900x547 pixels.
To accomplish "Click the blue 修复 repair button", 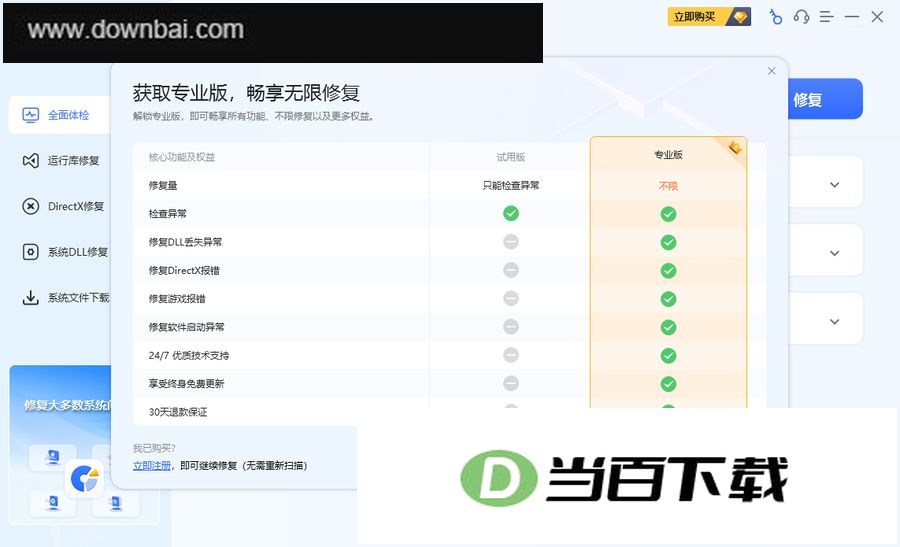I will click(x=825, y=99).
